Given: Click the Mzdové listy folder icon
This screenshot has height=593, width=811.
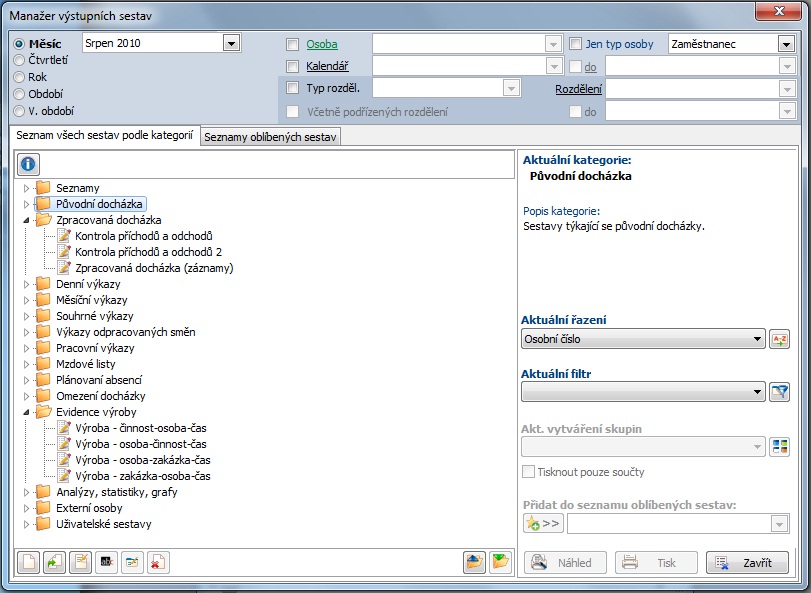Looking at the screenshot, I should coord(43,364).
